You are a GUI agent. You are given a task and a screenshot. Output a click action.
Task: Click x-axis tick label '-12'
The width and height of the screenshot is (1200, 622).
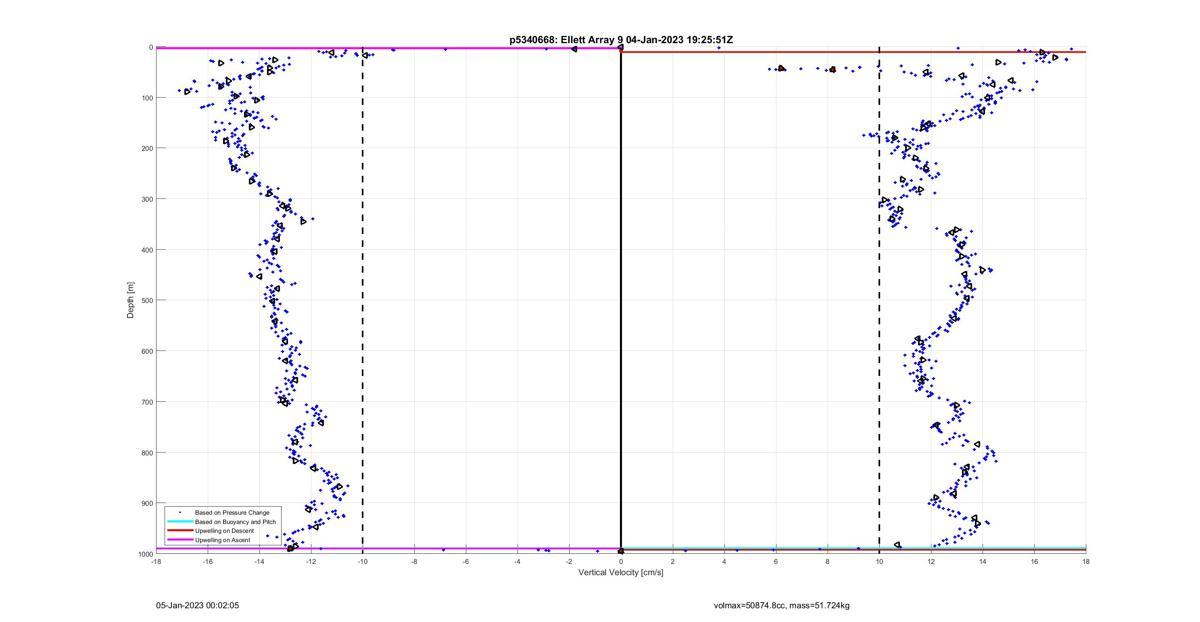tap(311, 561)
